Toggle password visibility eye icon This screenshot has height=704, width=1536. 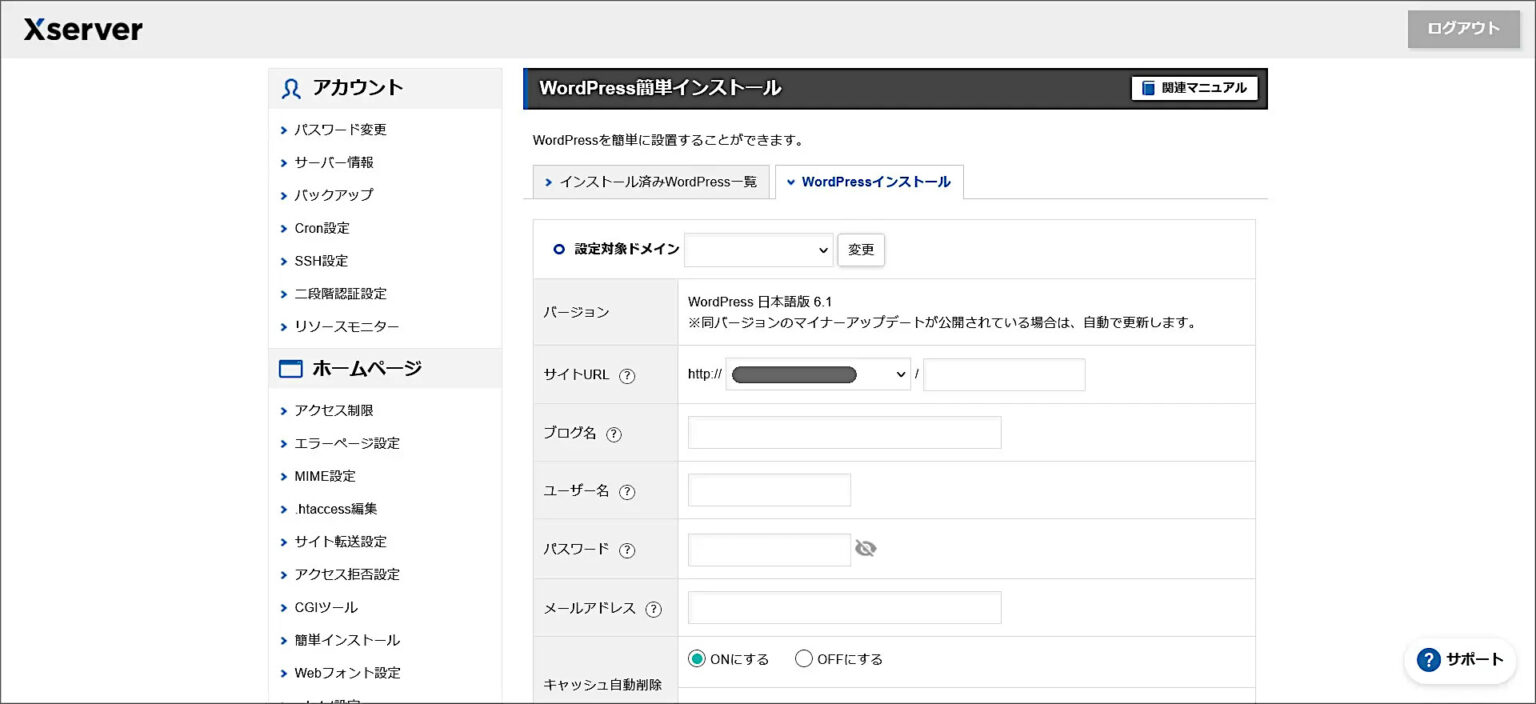[866, 548]
